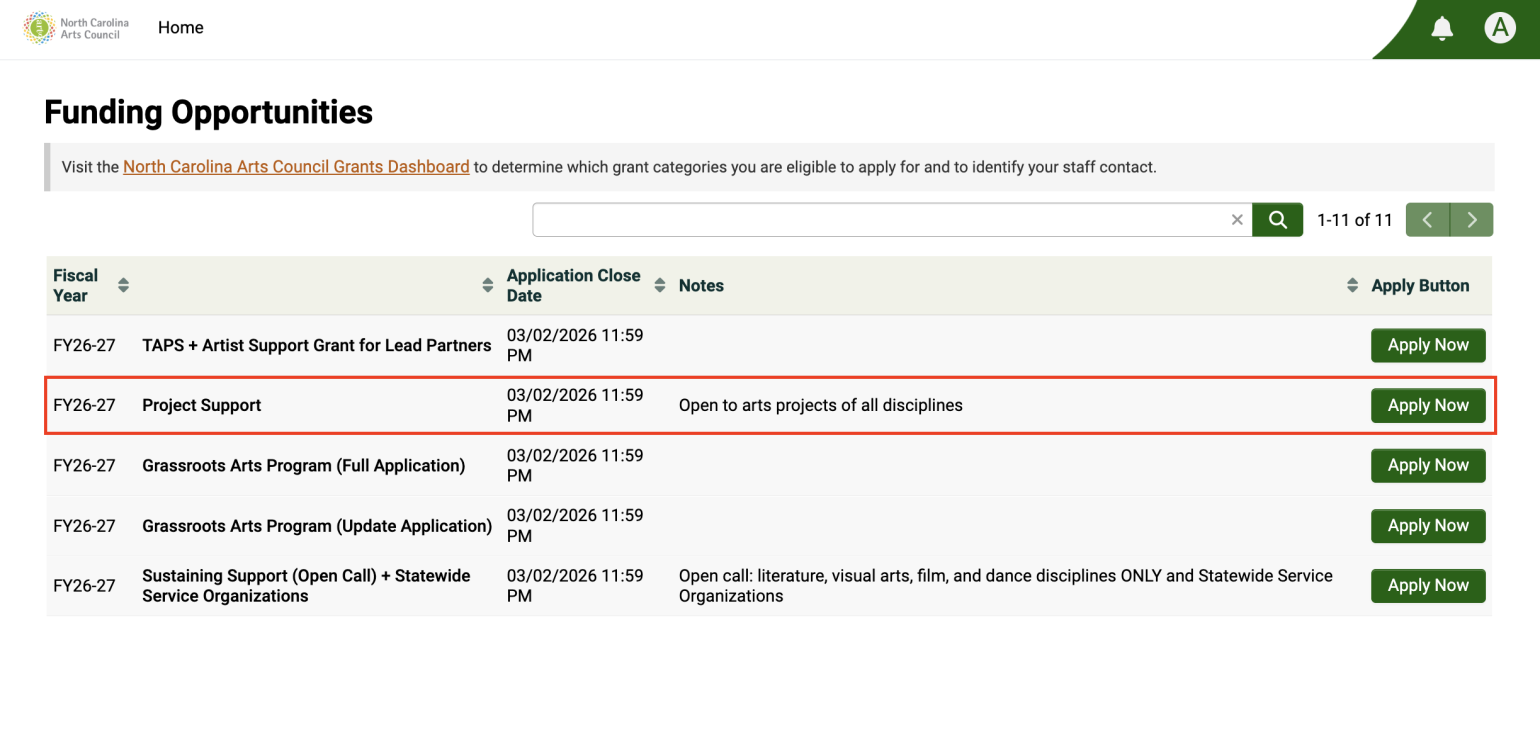Apply Now for TAPS + Artist Support Grant
1540x754 pixels.
1428,345
